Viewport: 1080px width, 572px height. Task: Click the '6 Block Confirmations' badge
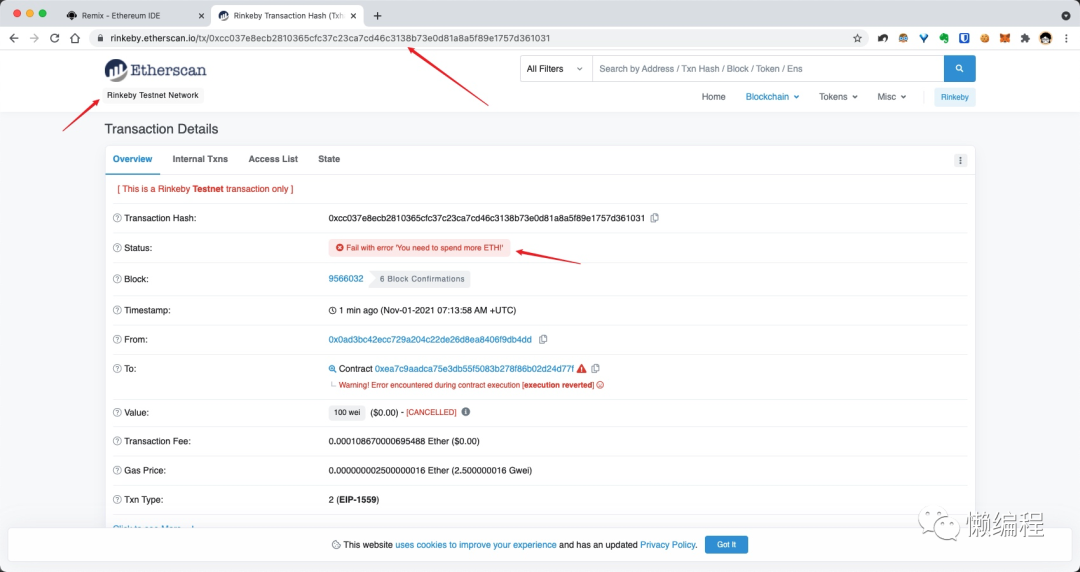pyautogui.click(x=420, y=279)
